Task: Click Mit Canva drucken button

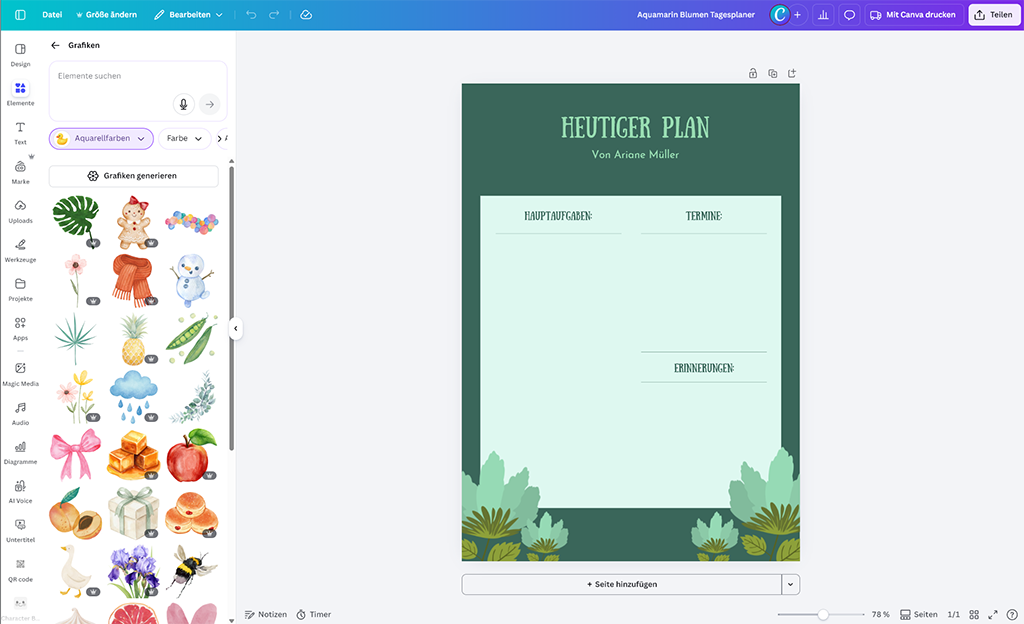Action: point(914,14)
